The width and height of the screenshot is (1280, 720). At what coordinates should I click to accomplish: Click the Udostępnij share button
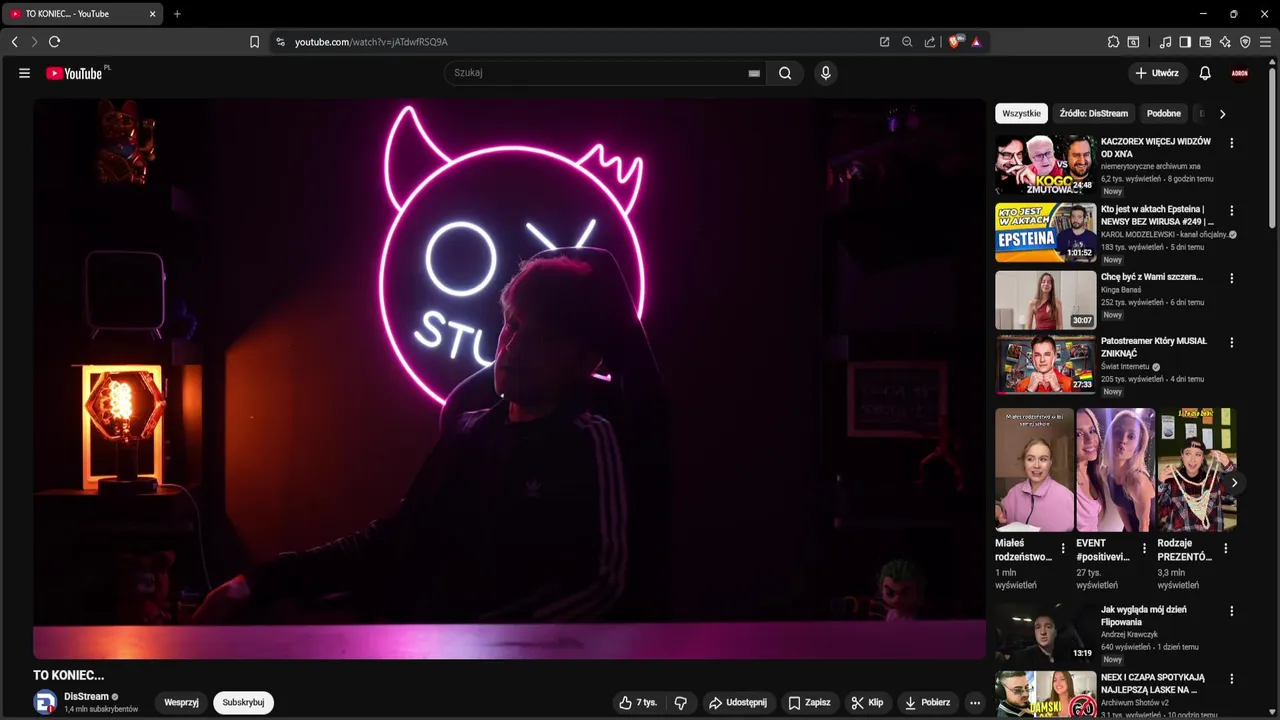point(738,703)
